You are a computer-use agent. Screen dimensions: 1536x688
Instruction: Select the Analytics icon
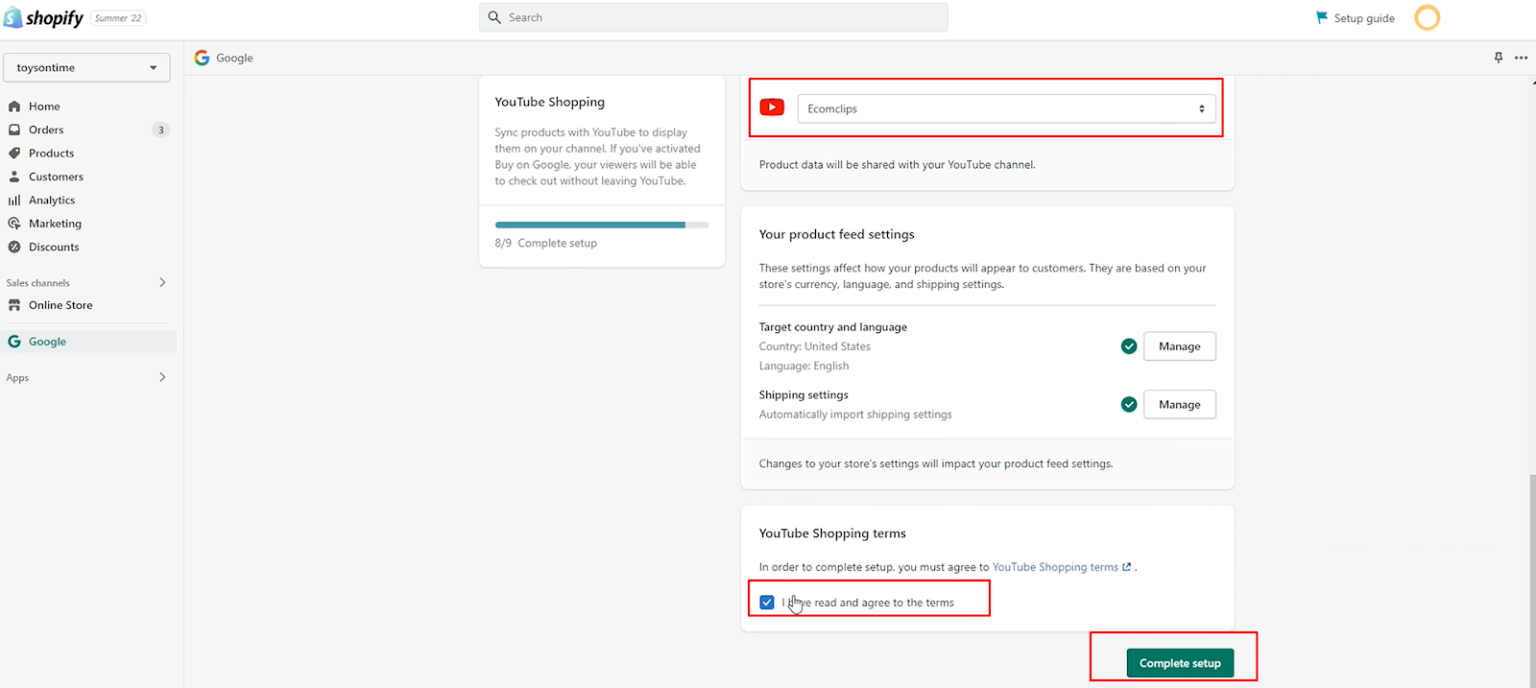(15, 199)
